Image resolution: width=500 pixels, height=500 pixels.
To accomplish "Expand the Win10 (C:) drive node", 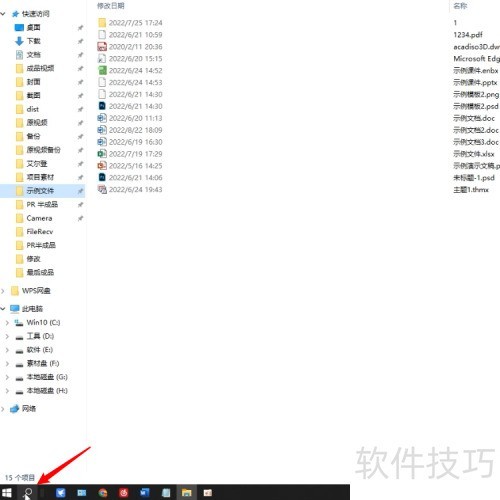I will pos(7,323).
